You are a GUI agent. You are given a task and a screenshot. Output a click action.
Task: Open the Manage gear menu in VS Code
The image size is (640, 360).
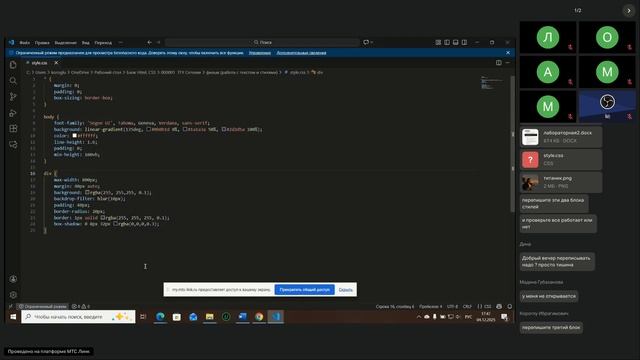click(x=13, y=295)
